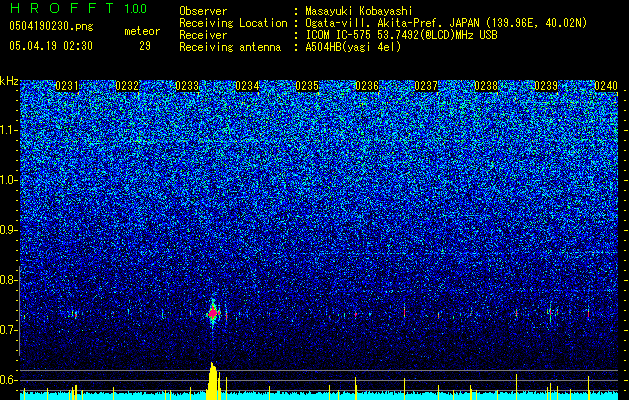Click the large red meteor echo in spectrogram

213,313
